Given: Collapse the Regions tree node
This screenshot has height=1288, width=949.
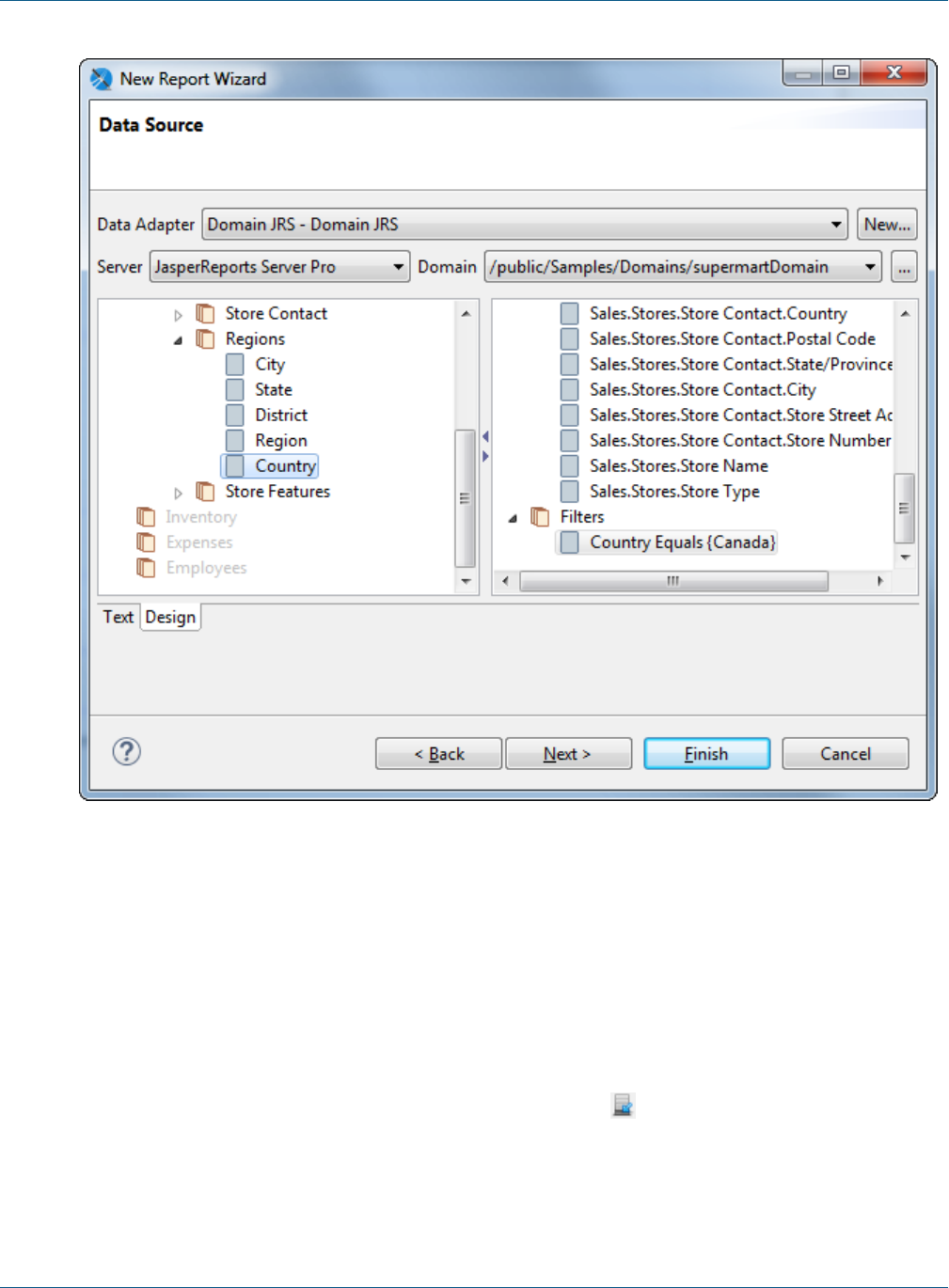Looking at the screenshot, I should tap(178, 340).
